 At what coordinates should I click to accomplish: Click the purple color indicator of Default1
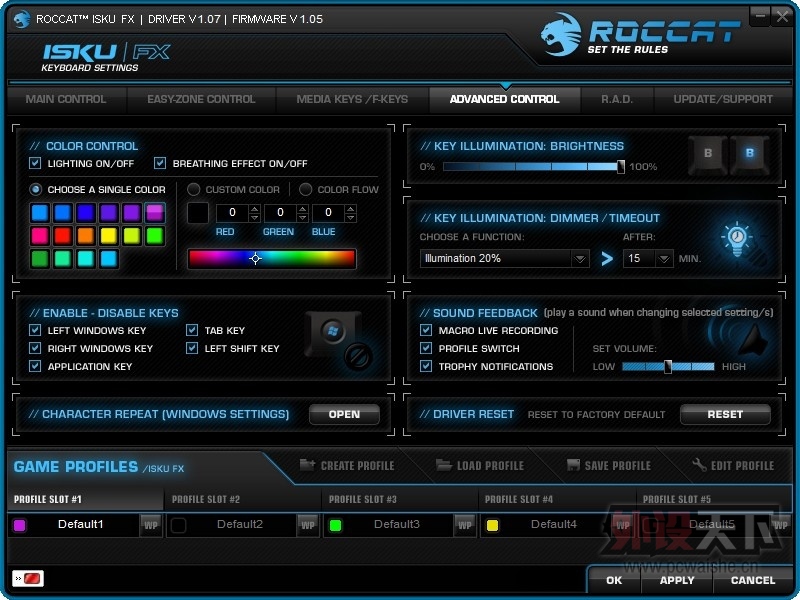pyautogui.click(x=20, y=526)
